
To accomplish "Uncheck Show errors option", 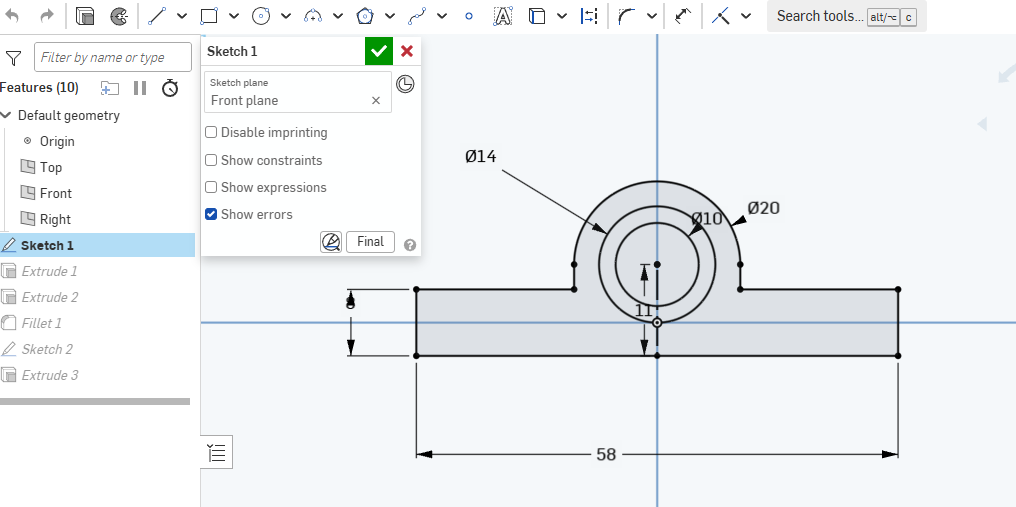I will [211, 214].
